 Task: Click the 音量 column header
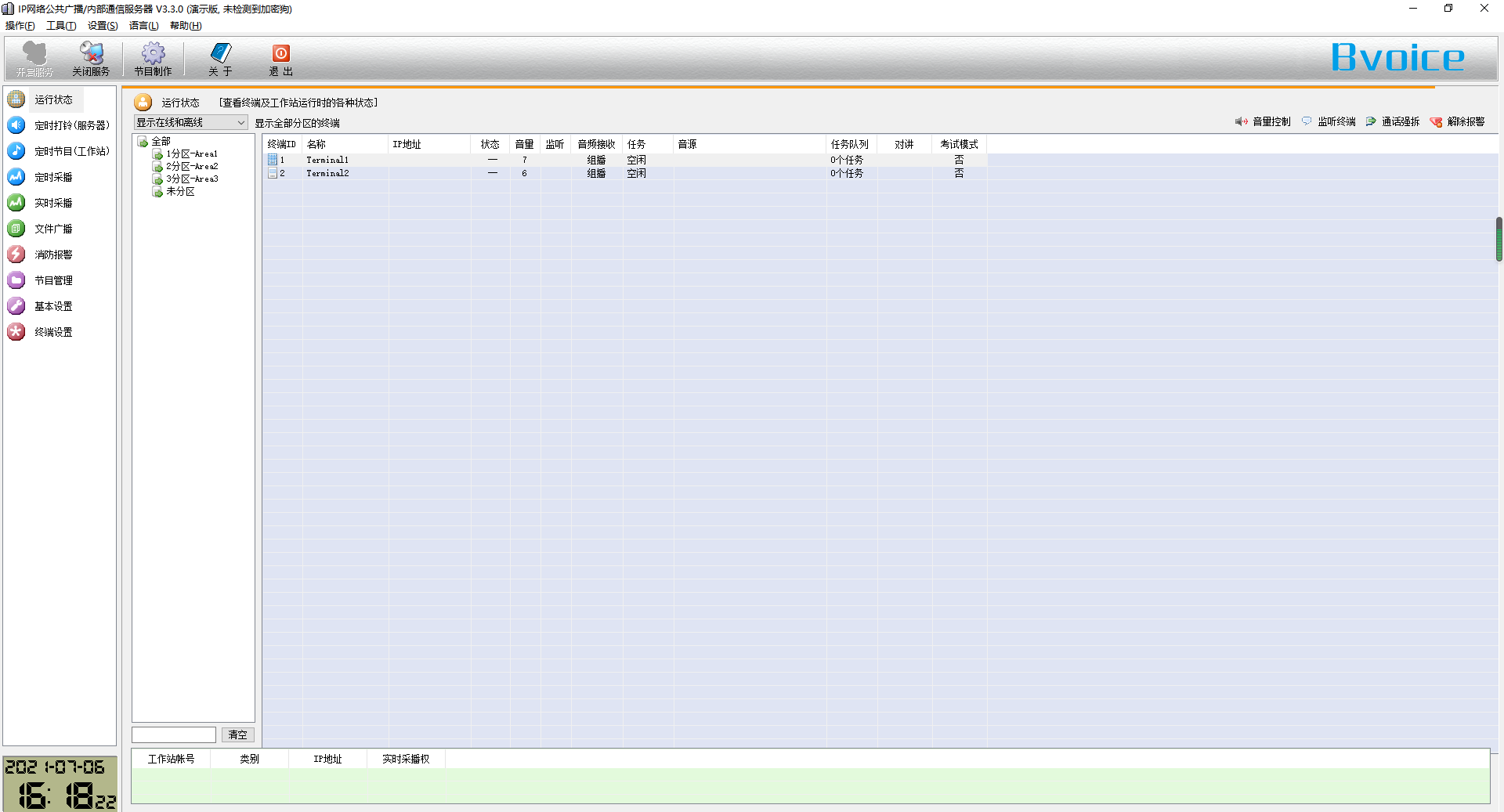click(525, 144)
